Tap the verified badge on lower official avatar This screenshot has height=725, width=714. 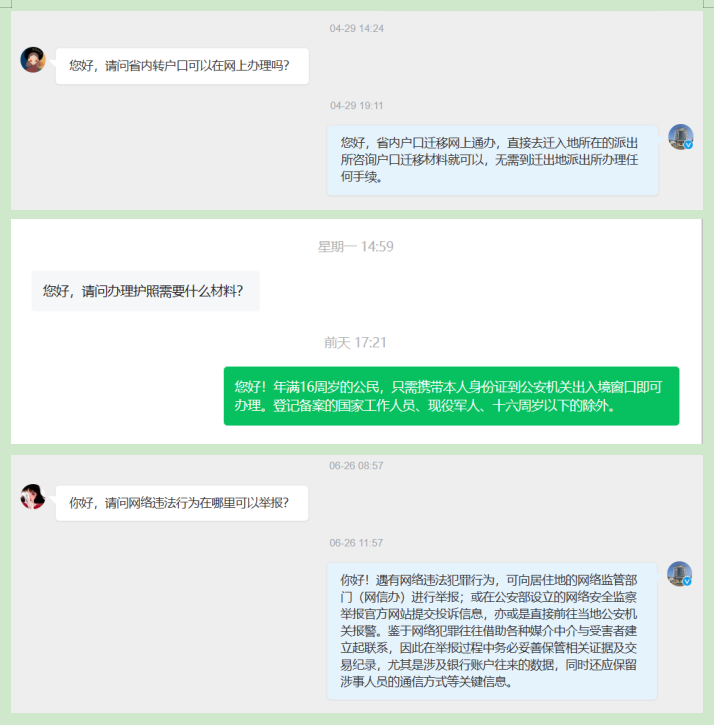[687, 581]
